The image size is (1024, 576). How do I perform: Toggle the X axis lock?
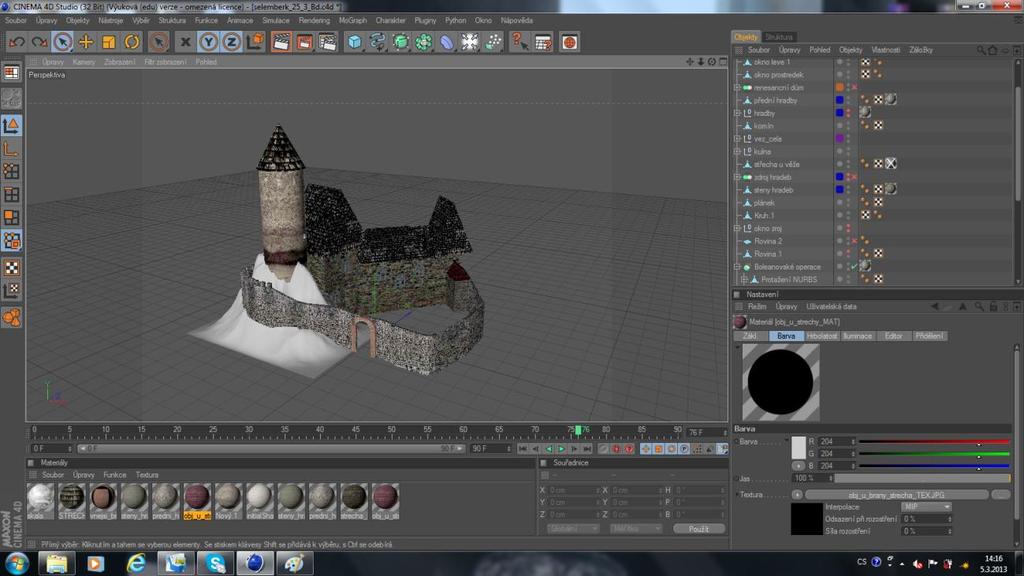[185, 42]
